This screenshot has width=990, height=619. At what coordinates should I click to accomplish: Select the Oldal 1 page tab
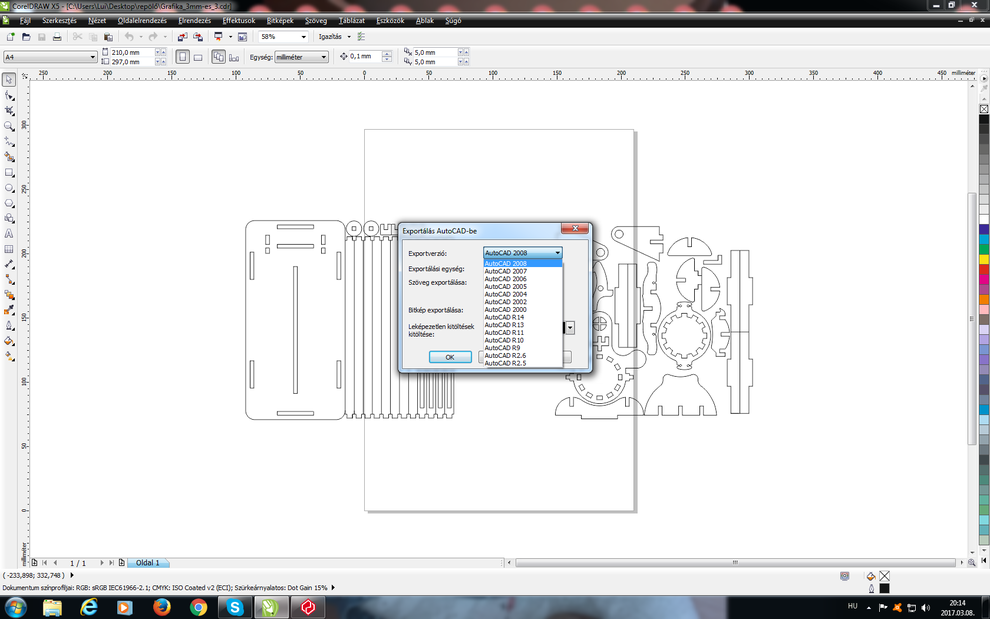pyautogui.click(x=148, y=563)
